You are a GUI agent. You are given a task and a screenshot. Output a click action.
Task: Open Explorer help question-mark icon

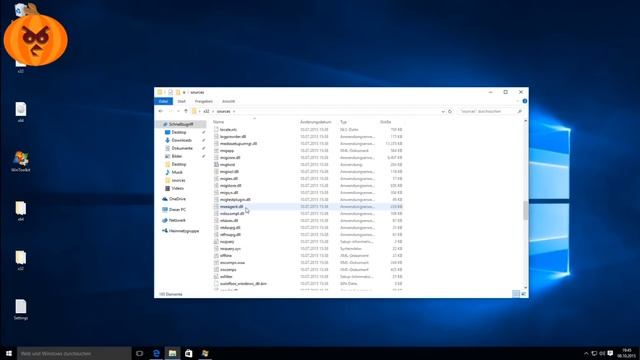pyautogui.click(x=524, y=101)
